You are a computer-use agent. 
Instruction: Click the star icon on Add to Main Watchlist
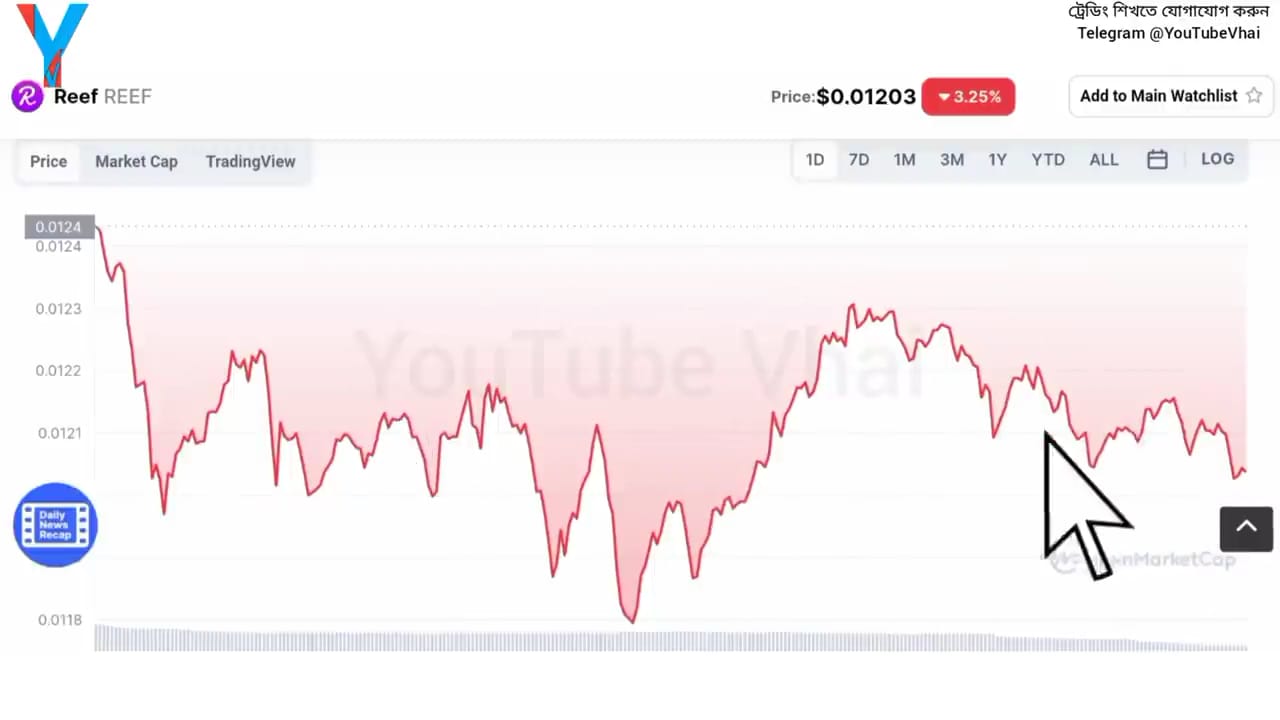click(x=1254, y=96)
